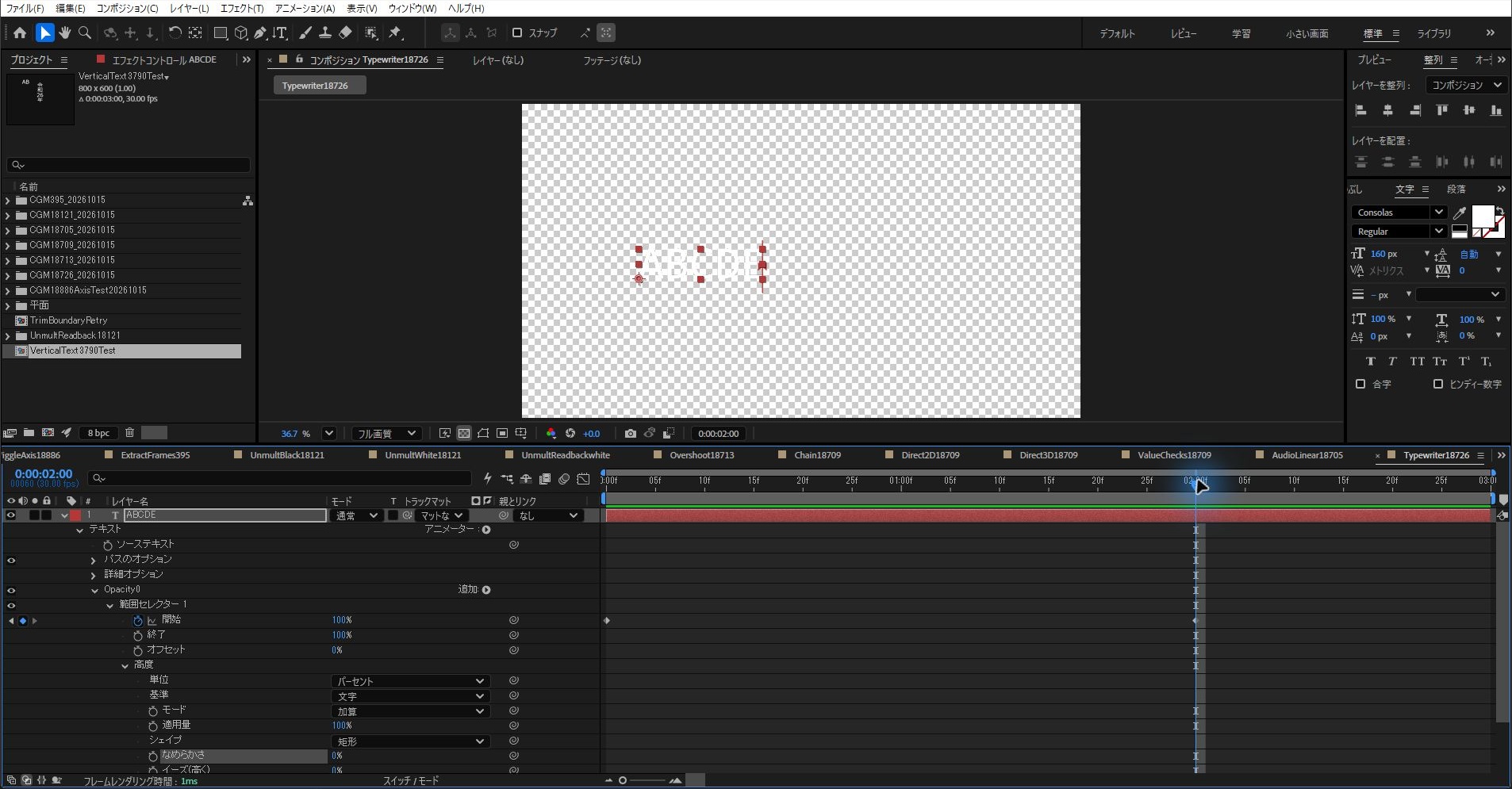
Task: Collapse the 範囲セレクター 1 group
Action: [x=109, y=605]
